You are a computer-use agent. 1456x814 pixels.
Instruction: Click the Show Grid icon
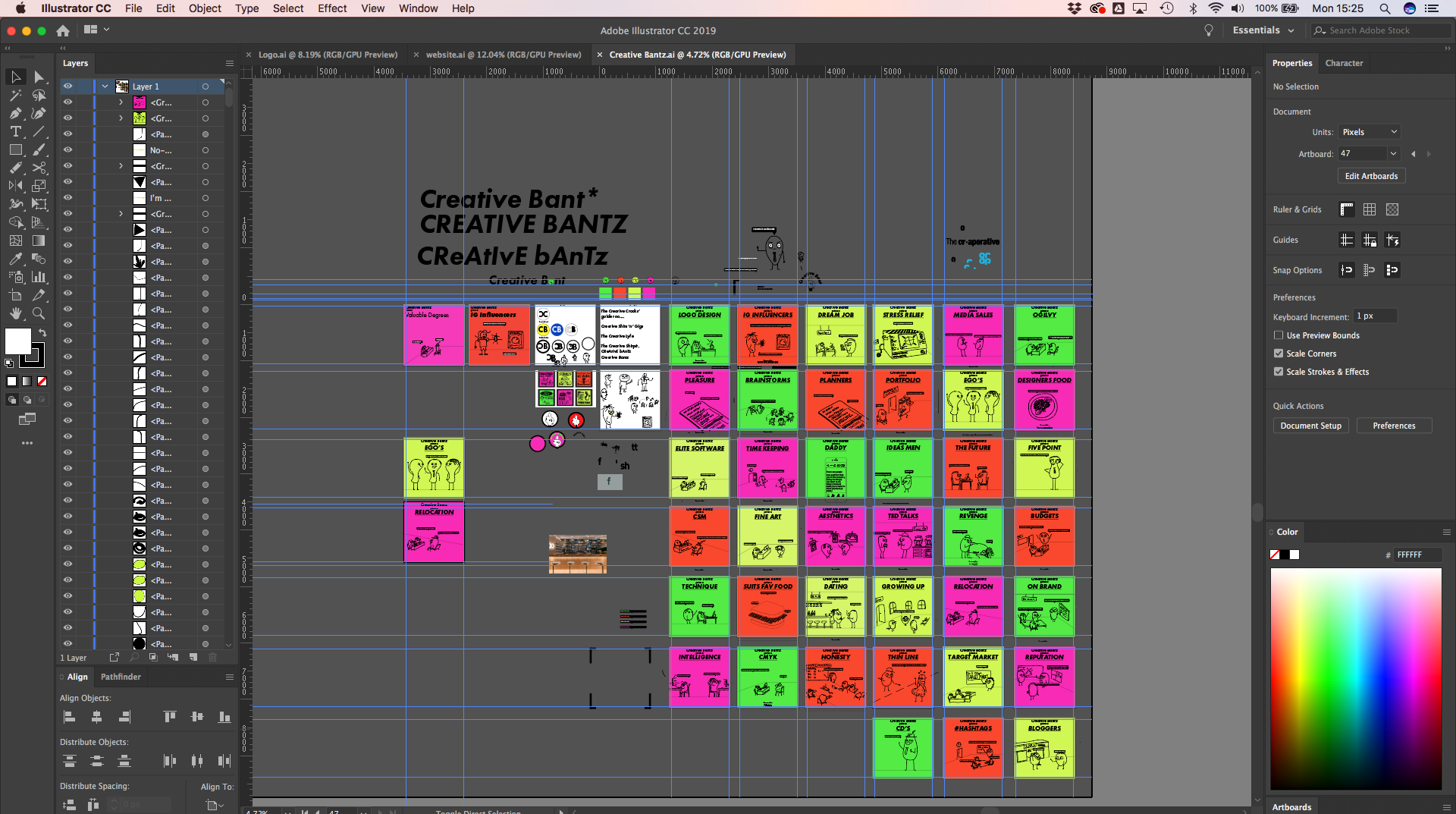tap(1370, 209)
